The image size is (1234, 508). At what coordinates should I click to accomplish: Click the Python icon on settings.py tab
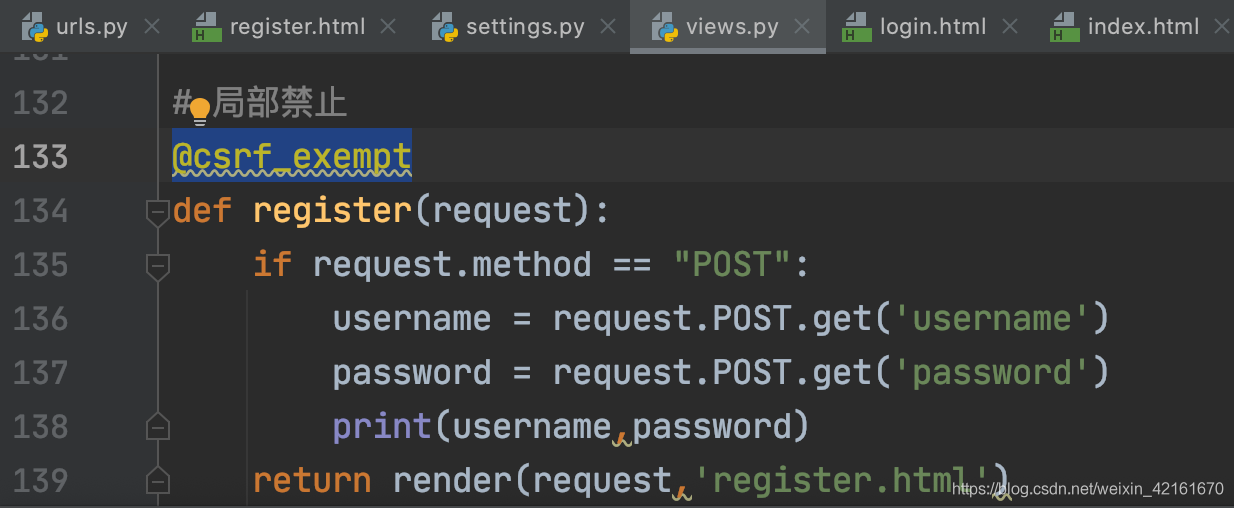[445, 27]
